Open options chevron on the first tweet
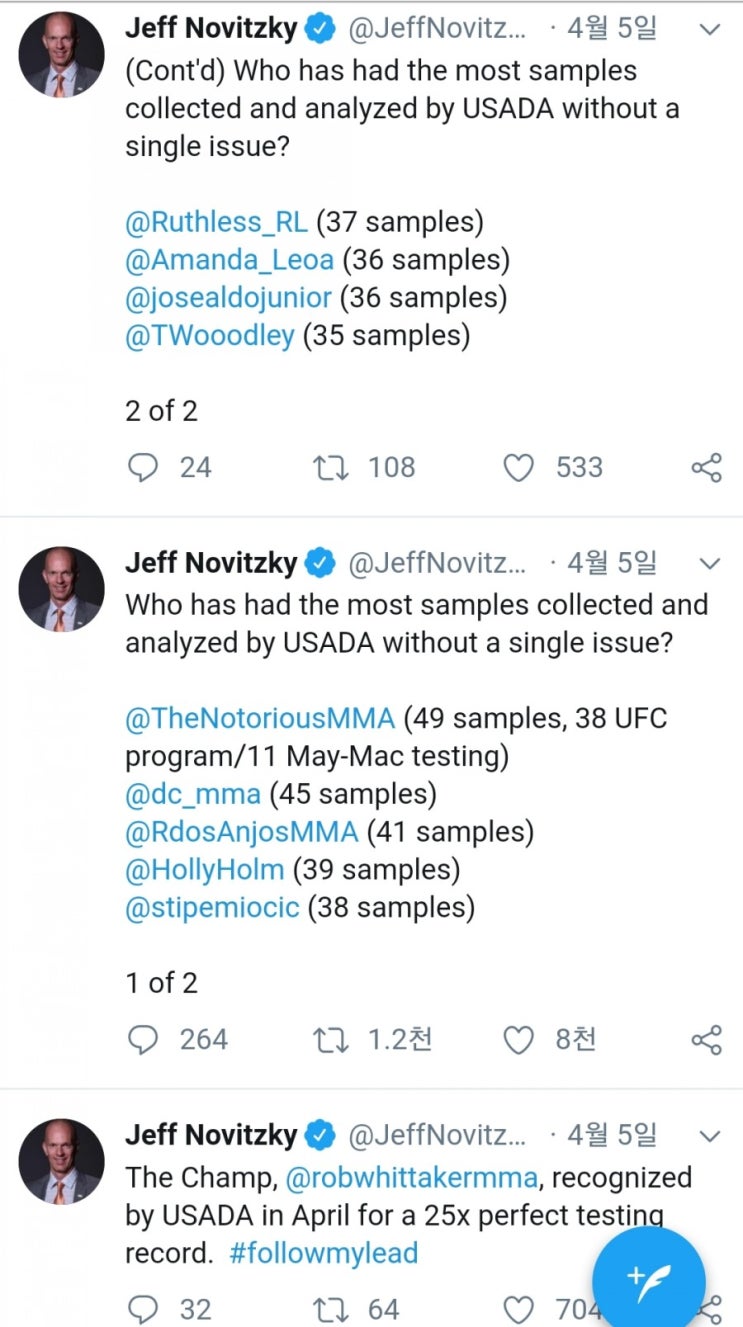The width and height of the screenshot is (743, 1327). coord(709,30)
